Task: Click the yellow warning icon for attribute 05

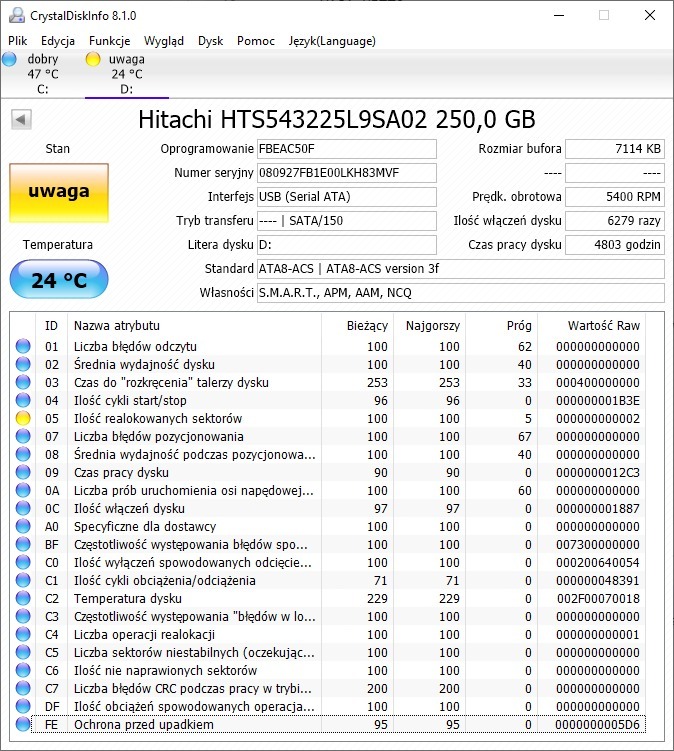Action: click(x=23, y=418)
